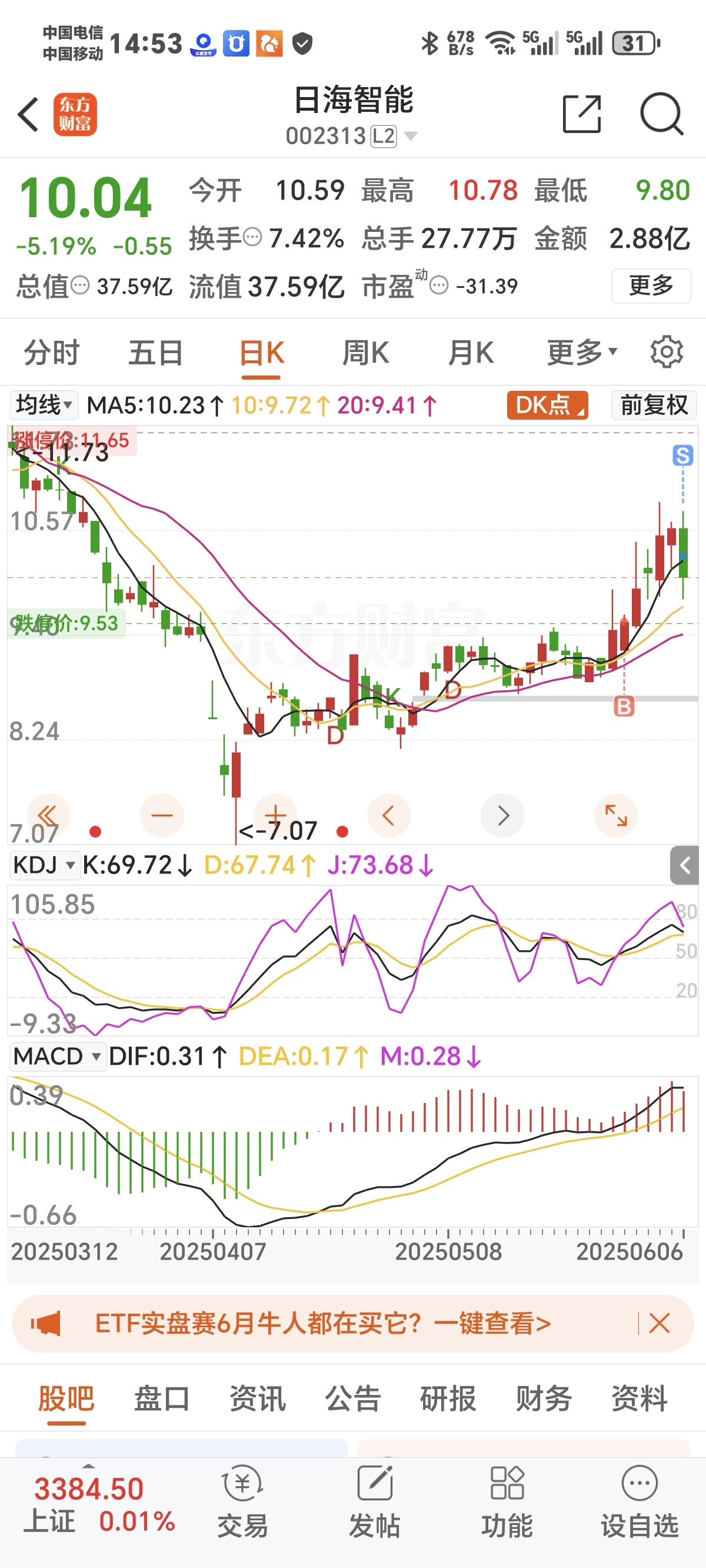This screenshot has width=706, height=1568.
Task: Open 功能 functions icon
Action: (507, 1501)
